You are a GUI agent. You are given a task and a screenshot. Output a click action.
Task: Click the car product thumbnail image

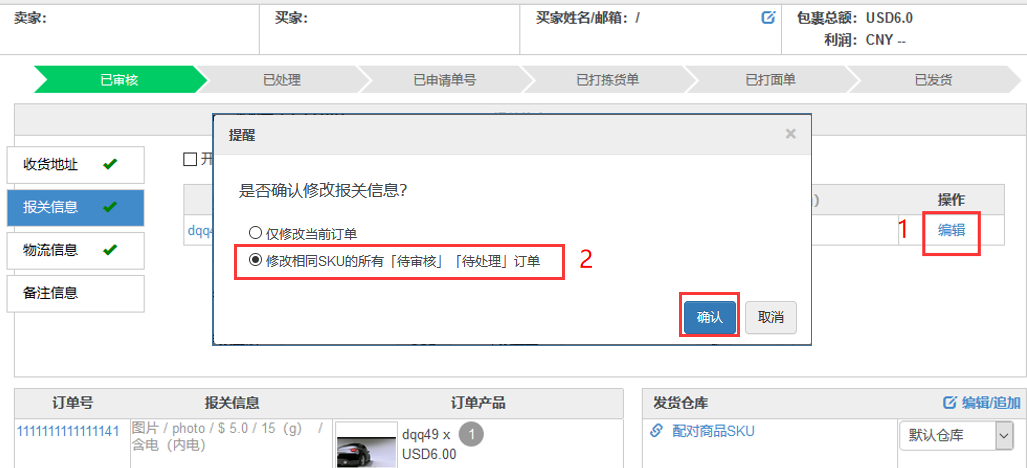click(x=366, y=445)
